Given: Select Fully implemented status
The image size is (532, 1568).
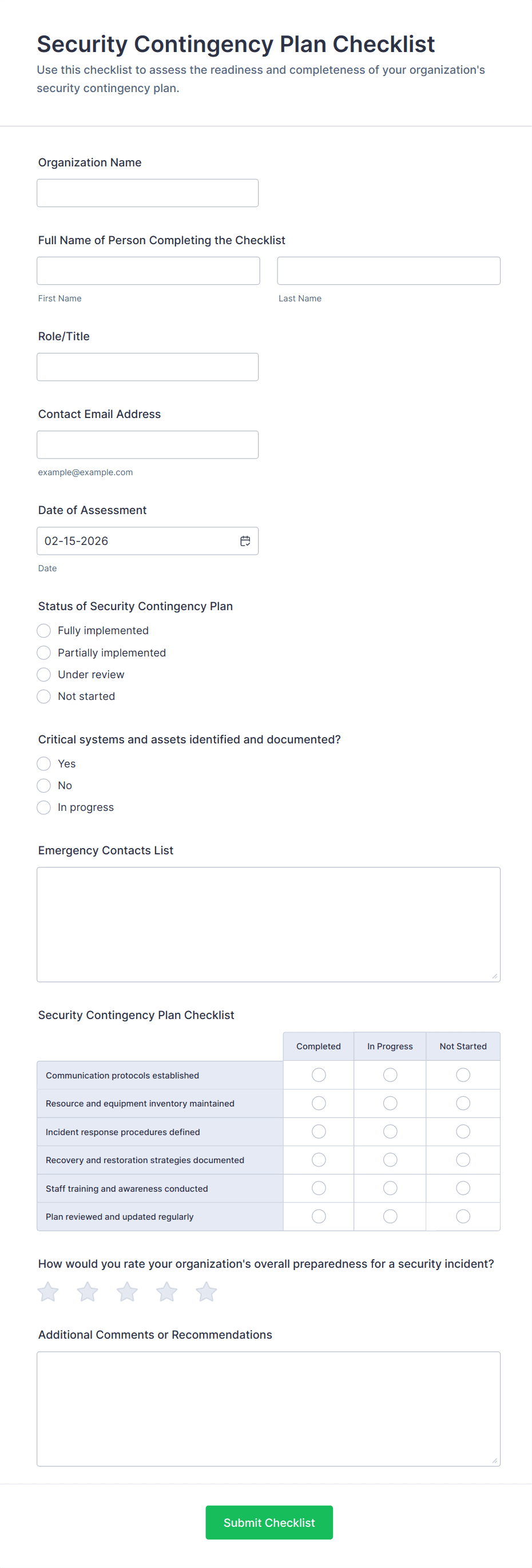Looking at the screenshot, I should tap(44, 631).
